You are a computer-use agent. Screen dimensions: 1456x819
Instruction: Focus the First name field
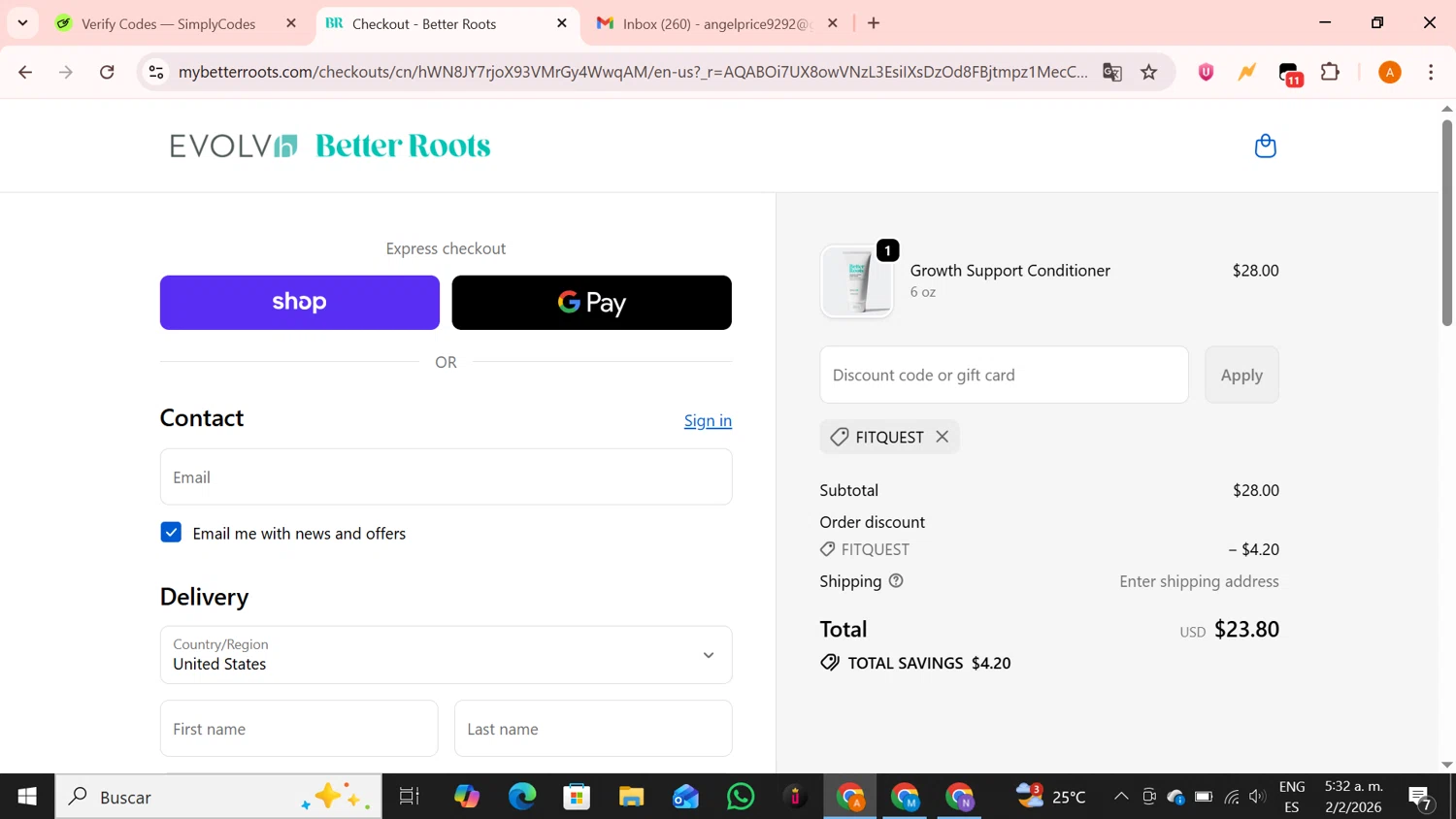(299, 729)
